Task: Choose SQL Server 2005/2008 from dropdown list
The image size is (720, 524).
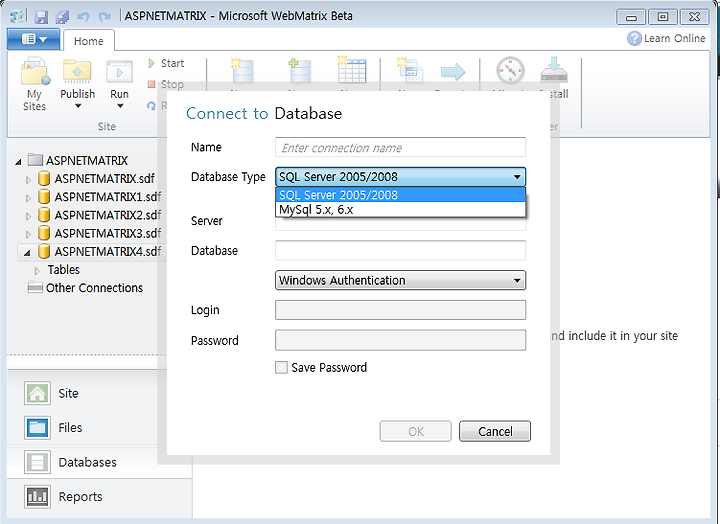Action: click(x=400, y=195)
